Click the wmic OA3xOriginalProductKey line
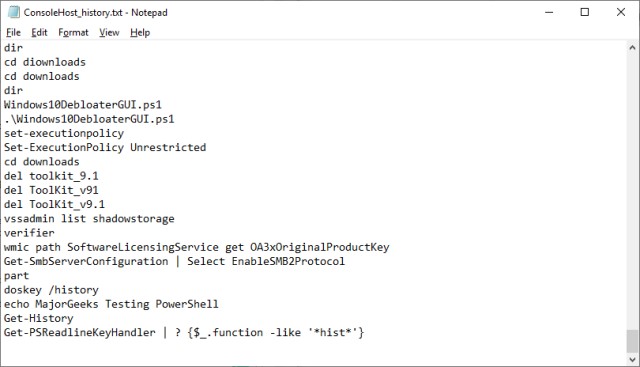The image size is (640, 367). click(197, 247)
